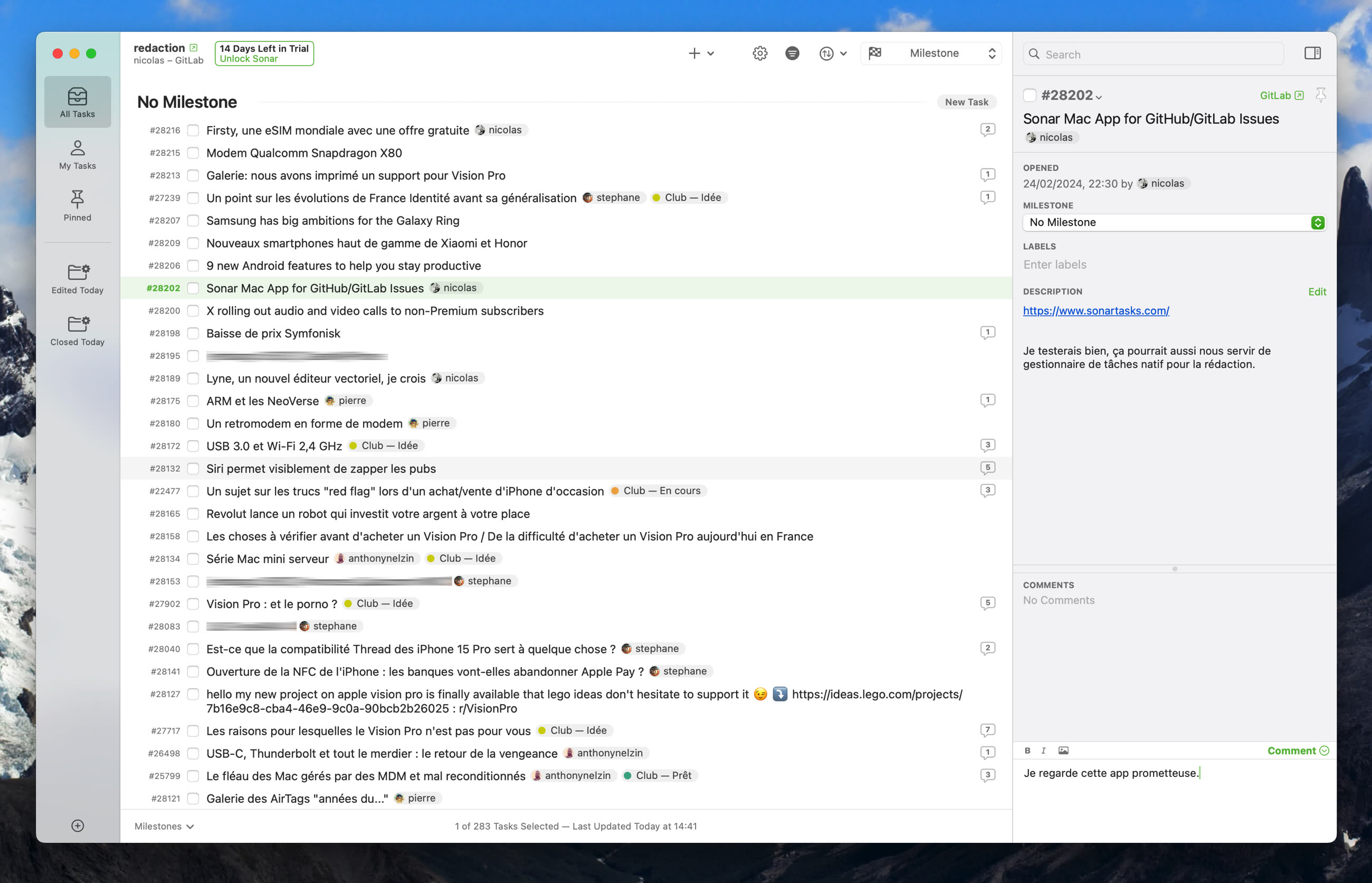Edit the task description
The width and height of the screenshot is (1372, 883).
(1317, 291)
